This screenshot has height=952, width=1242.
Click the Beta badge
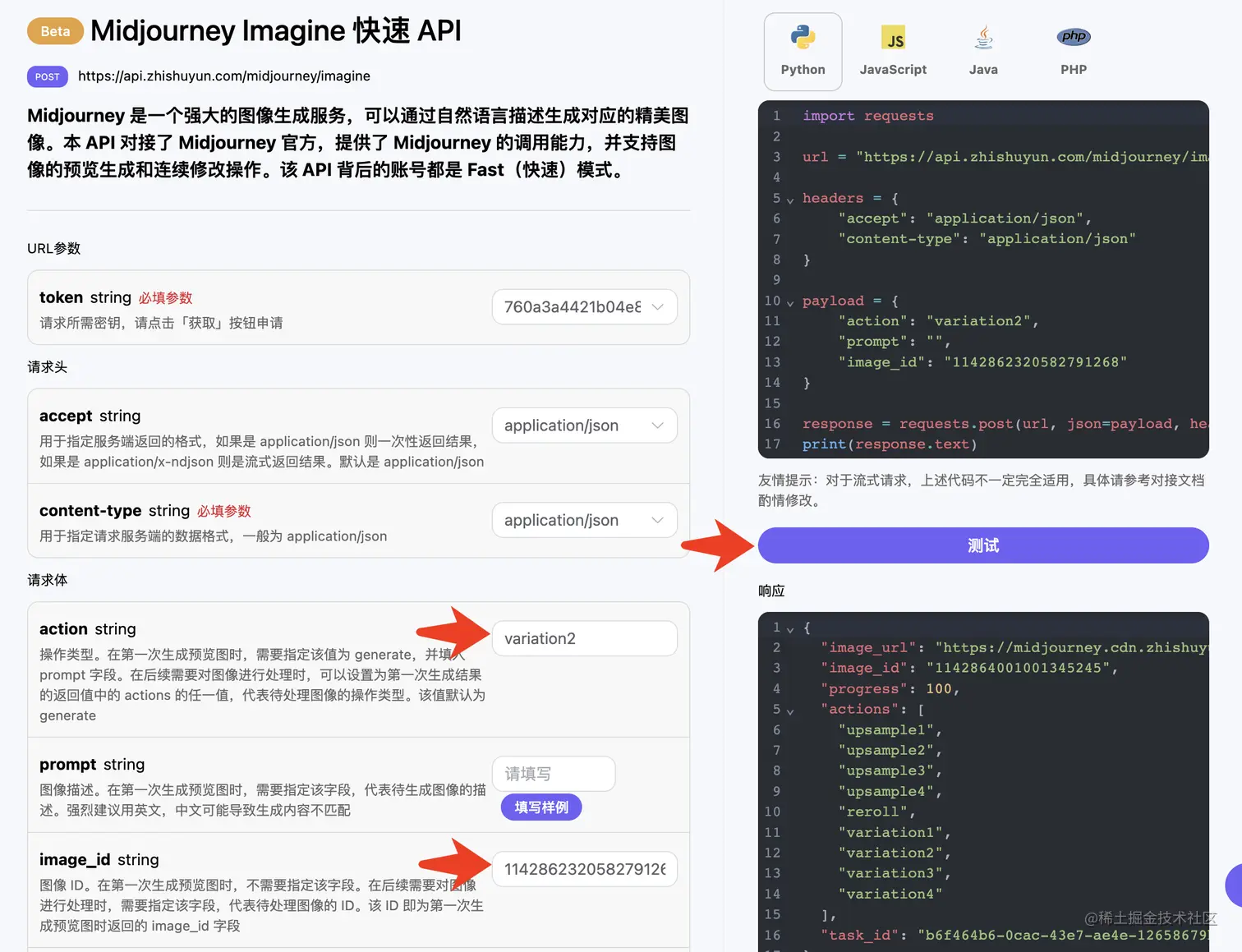(x=55, y=31)
